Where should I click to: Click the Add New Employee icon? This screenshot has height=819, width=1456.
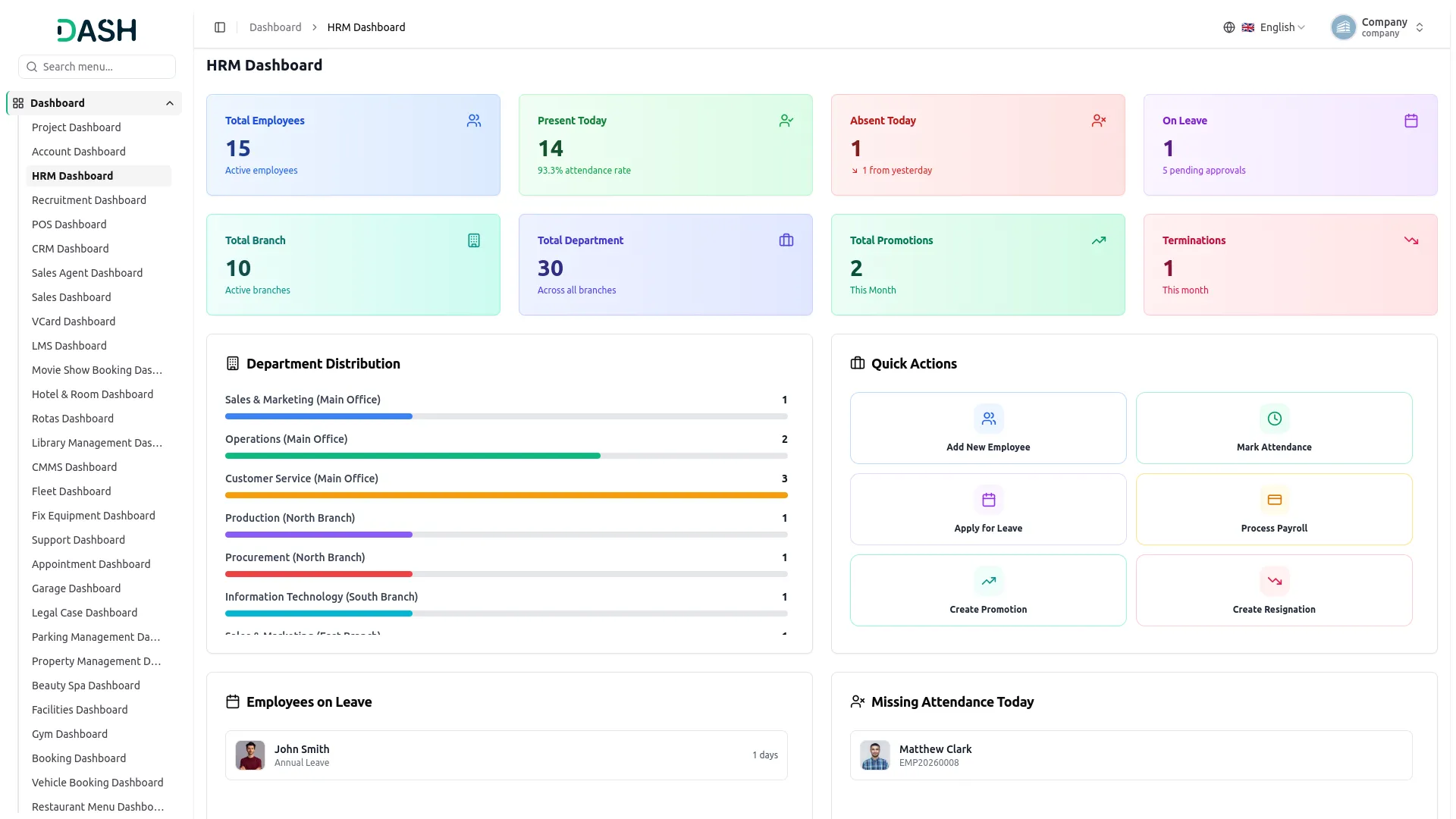(x=988, y=419)
